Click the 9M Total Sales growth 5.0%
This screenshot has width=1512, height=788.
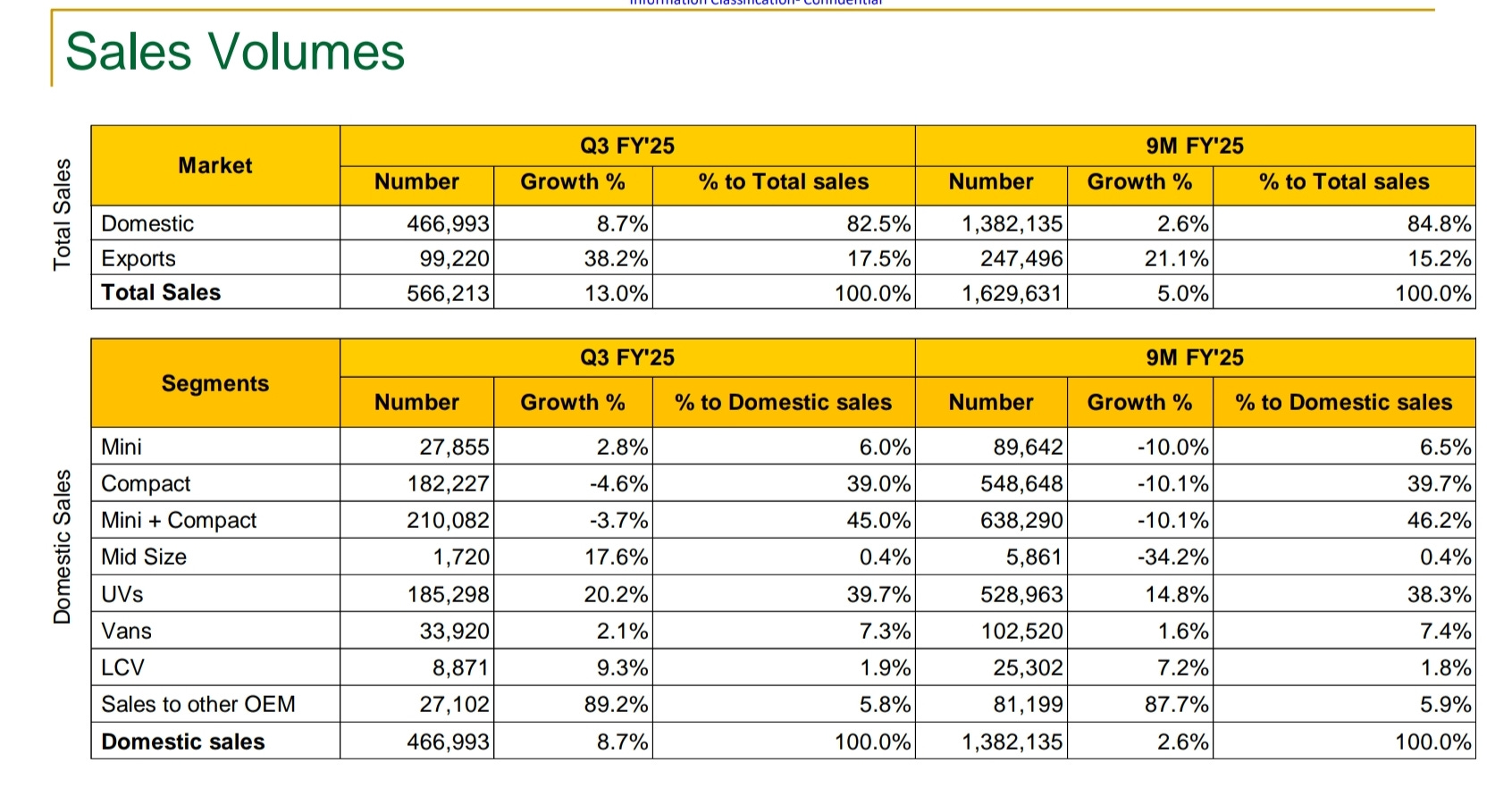pos(1183,293)
